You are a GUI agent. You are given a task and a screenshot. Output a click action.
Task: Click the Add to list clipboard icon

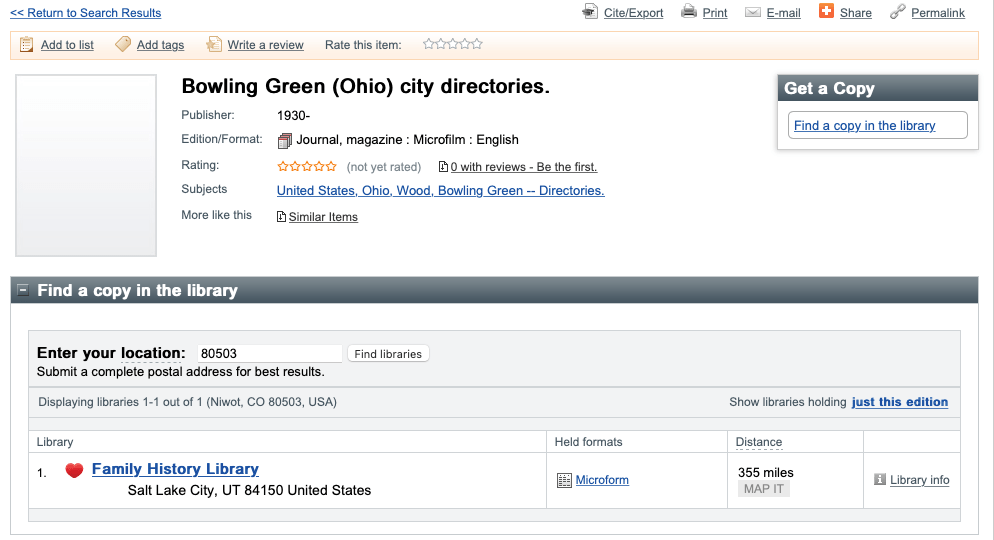[x=27, y=44]
